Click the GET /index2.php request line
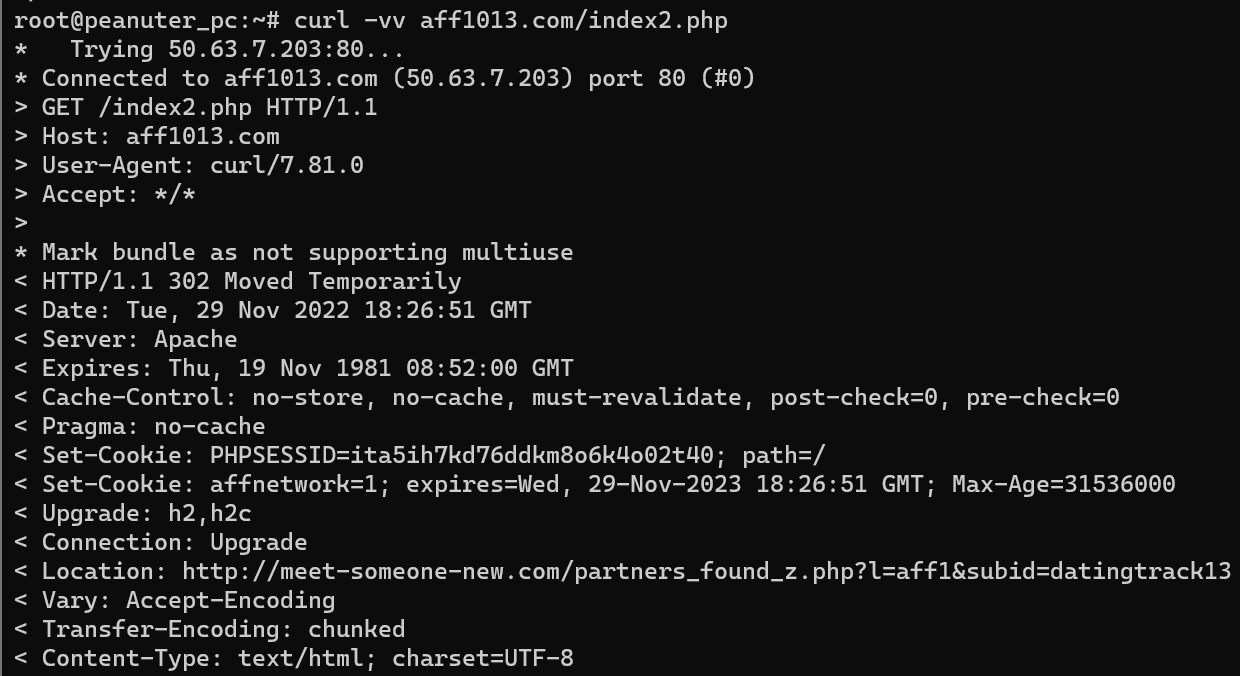The height and width of the screenshot is (676, 1240). pyautogui.click(x=209, y=107)
